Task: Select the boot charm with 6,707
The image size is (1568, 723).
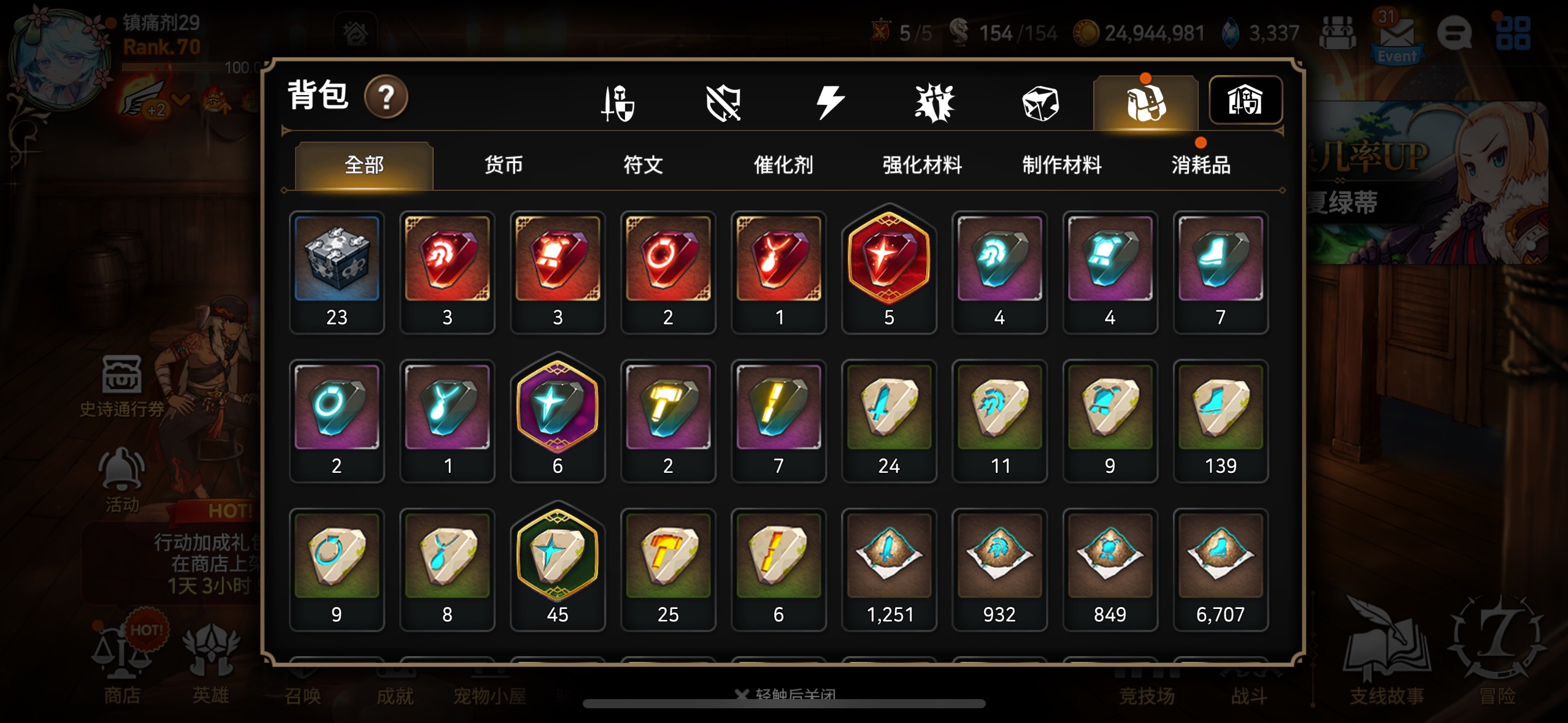Action: [1220, 569]
